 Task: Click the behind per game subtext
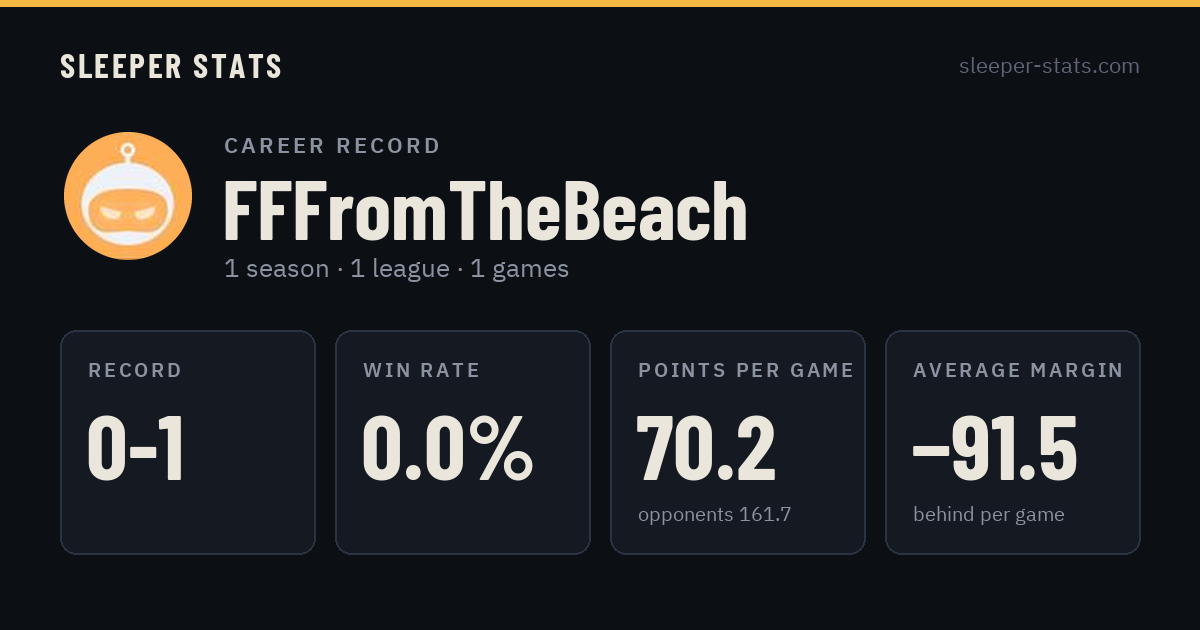coord(989,515)
